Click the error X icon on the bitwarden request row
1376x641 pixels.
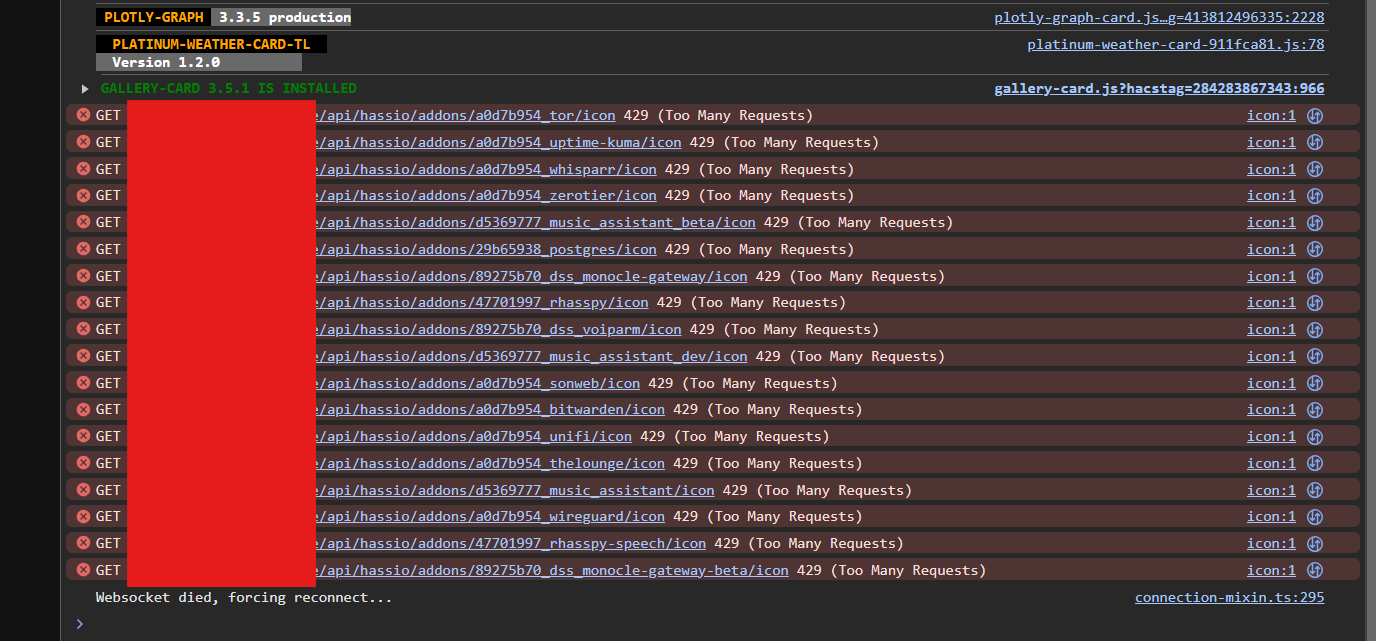[83, 409]
